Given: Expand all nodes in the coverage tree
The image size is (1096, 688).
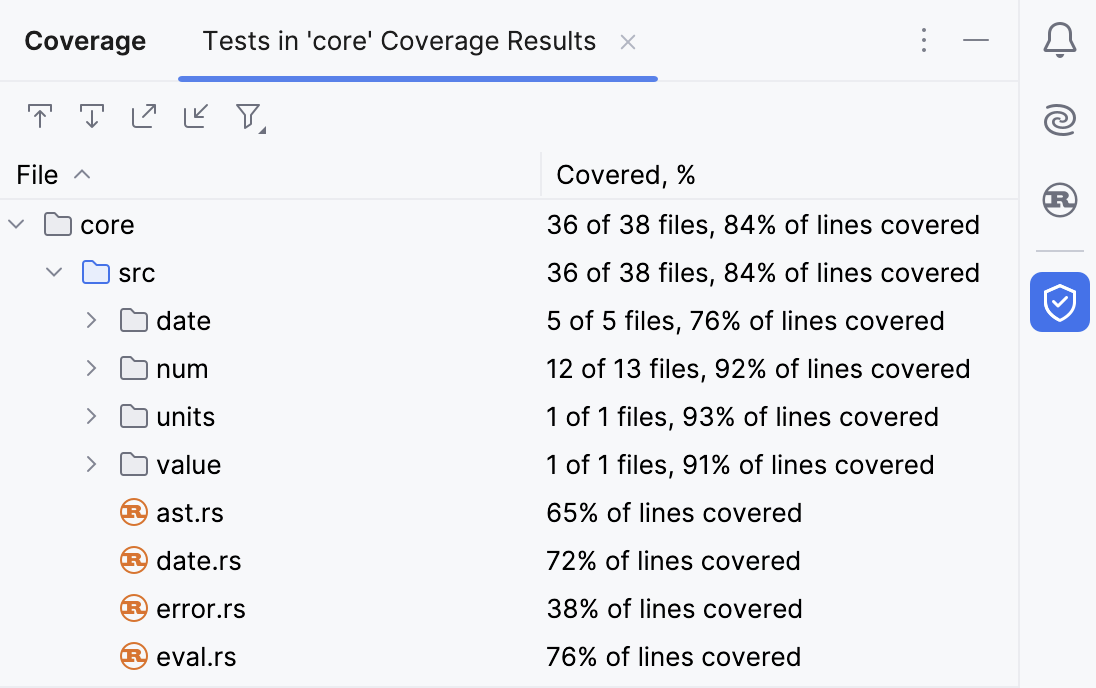Looking at the screenshot, I should 92,116.
